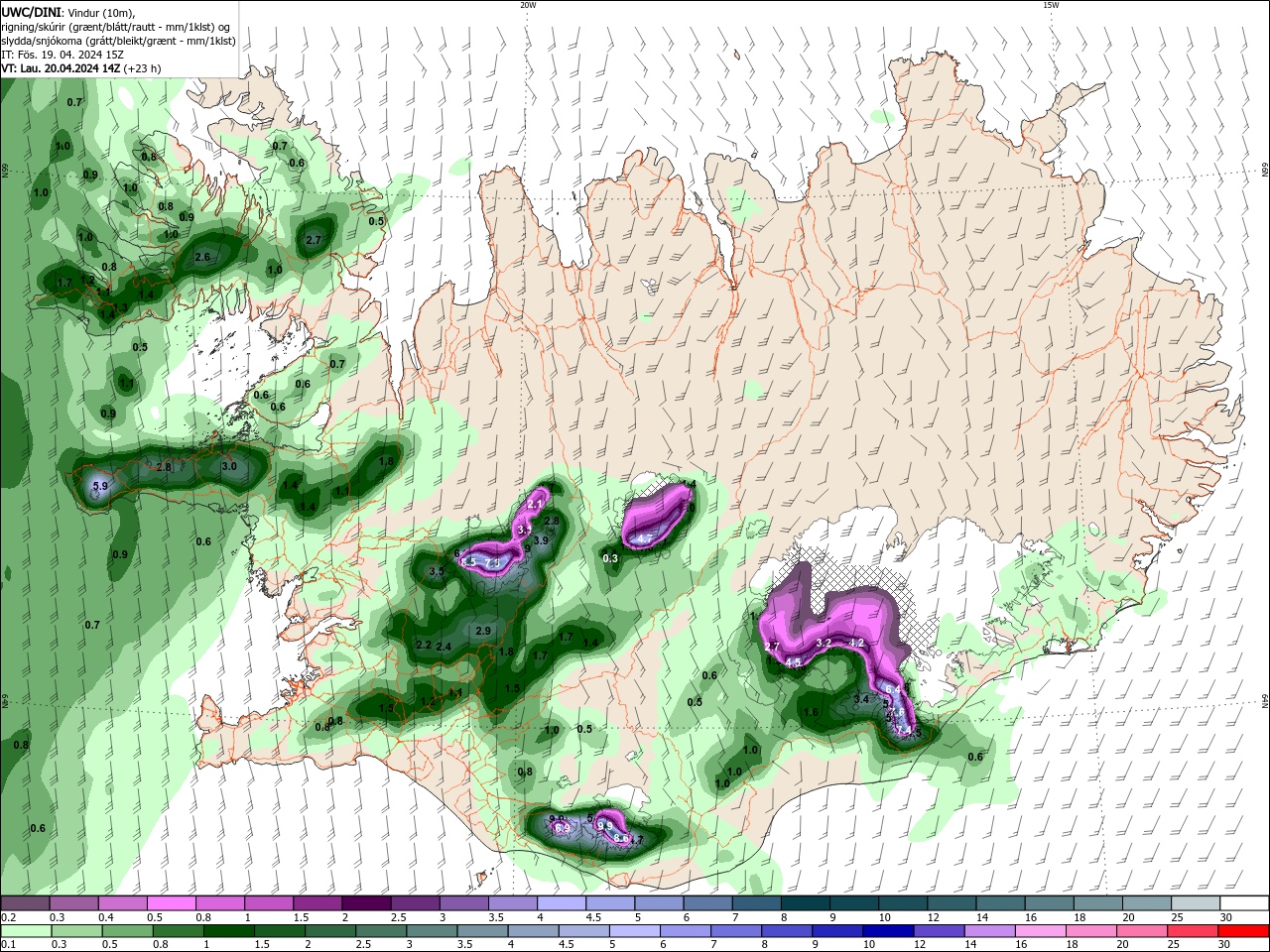Select the lavender snow legend swatch starting at 4
This screenshot has width=1270, height=952.
(562, 903)
